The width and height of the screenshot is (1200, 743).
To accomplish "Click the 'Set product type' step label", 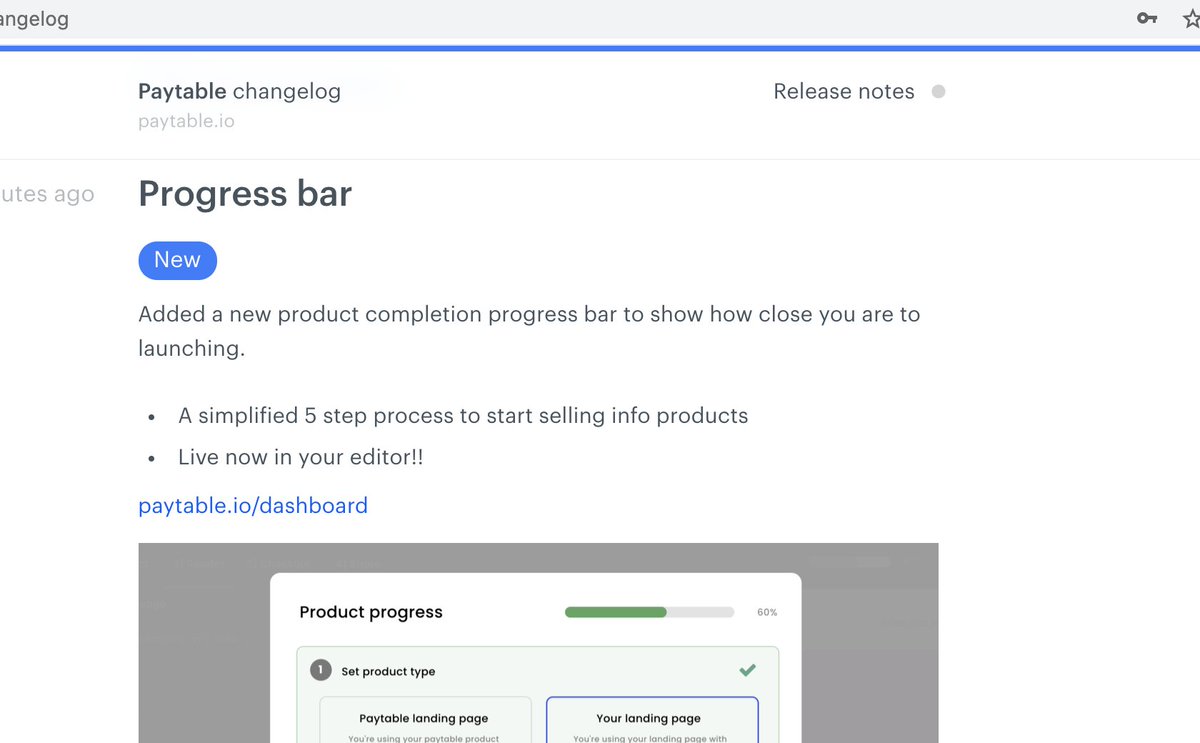I will [x=388, y=671].
